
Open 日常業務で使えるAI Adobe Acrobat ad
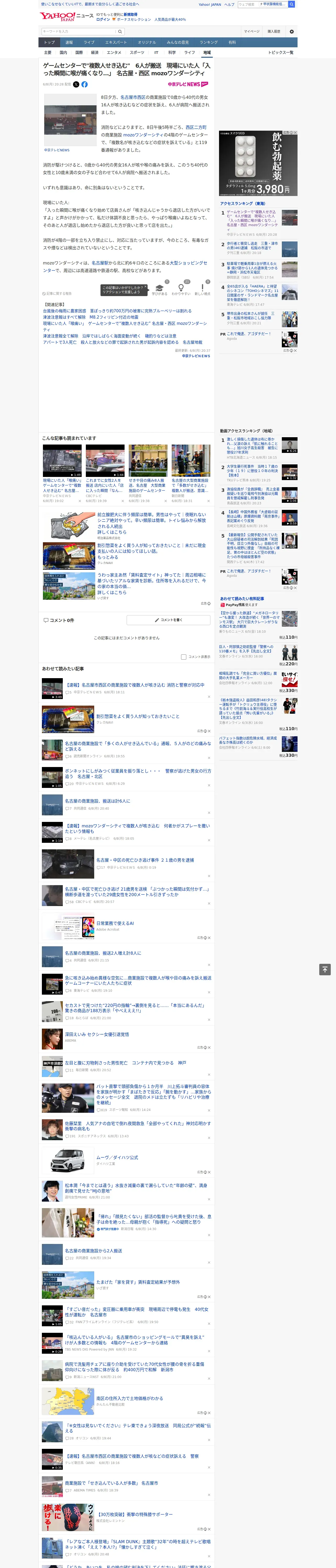(x=115, y=923)
